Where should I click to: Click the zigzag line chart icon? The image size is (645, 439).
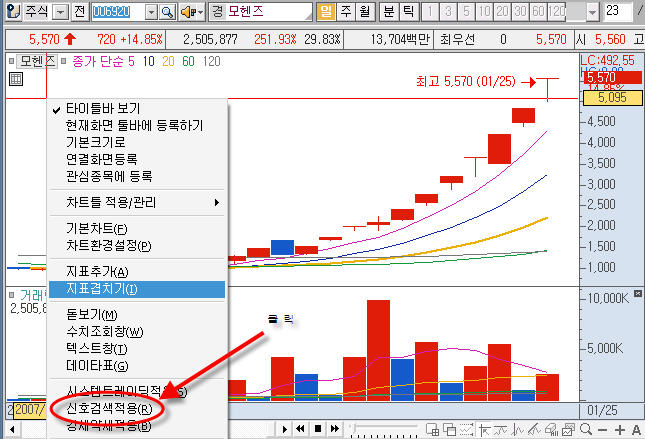point(517,429)
